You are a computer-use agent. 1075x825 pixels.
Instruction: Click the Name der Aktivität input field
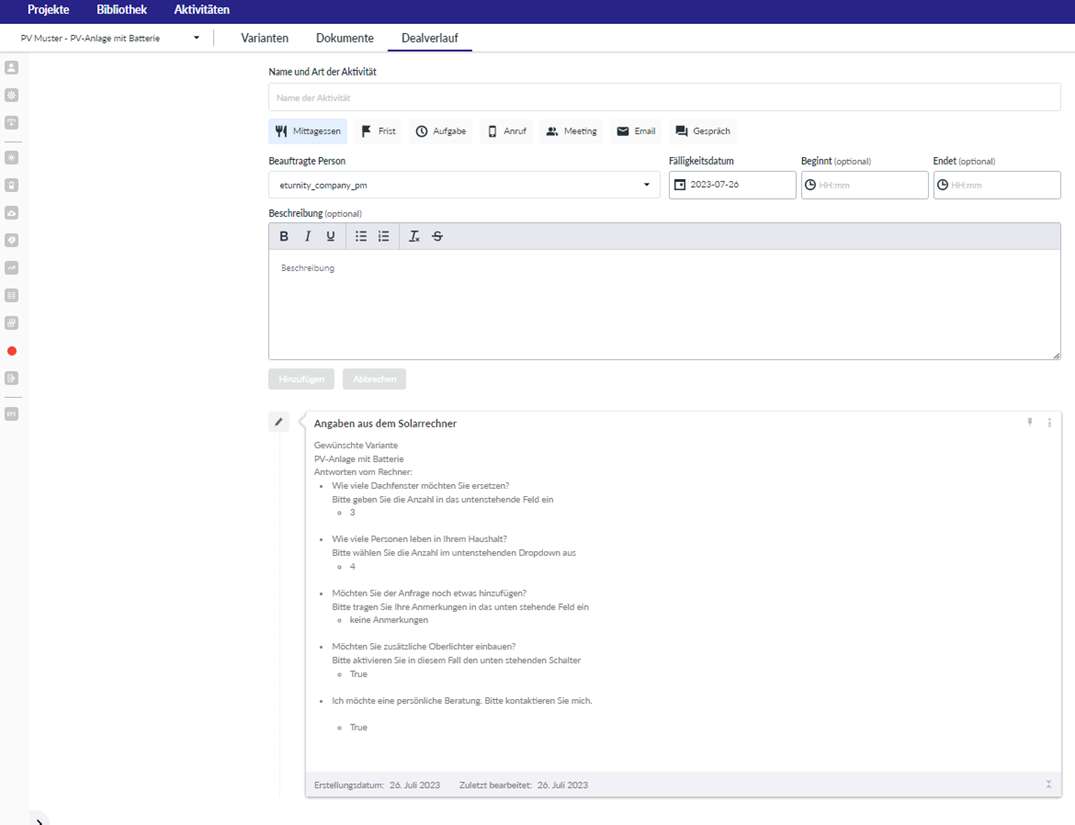[x=664, y=98]
